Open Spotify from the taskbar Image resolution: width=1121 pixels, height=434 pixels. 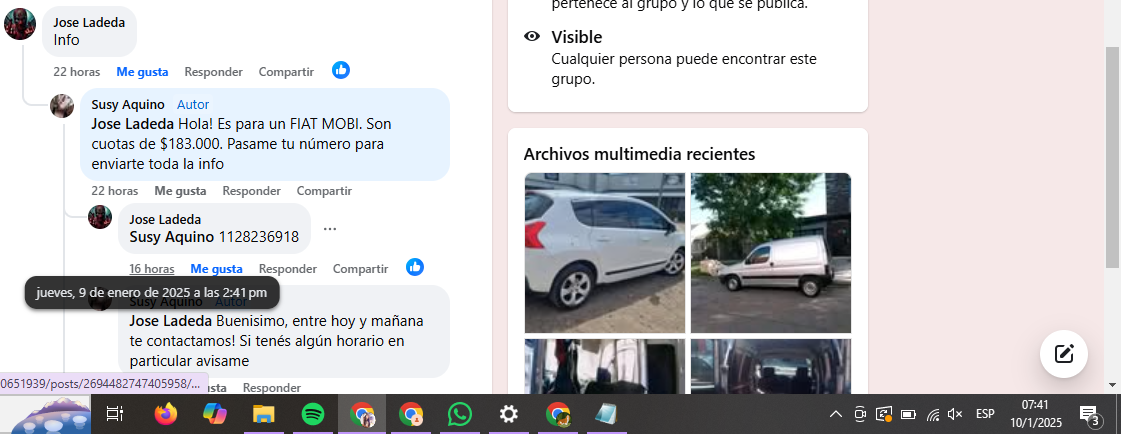click(x=313, y=414)
